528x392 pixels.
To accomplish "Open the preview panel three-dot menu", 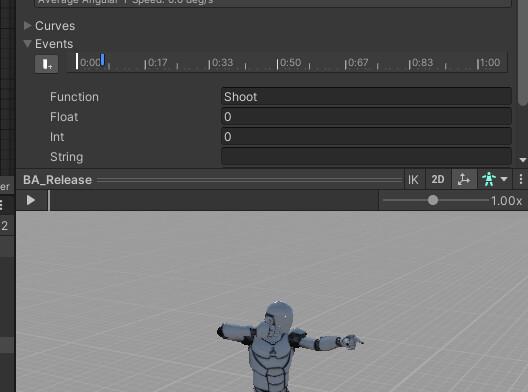I will [521, 179].
